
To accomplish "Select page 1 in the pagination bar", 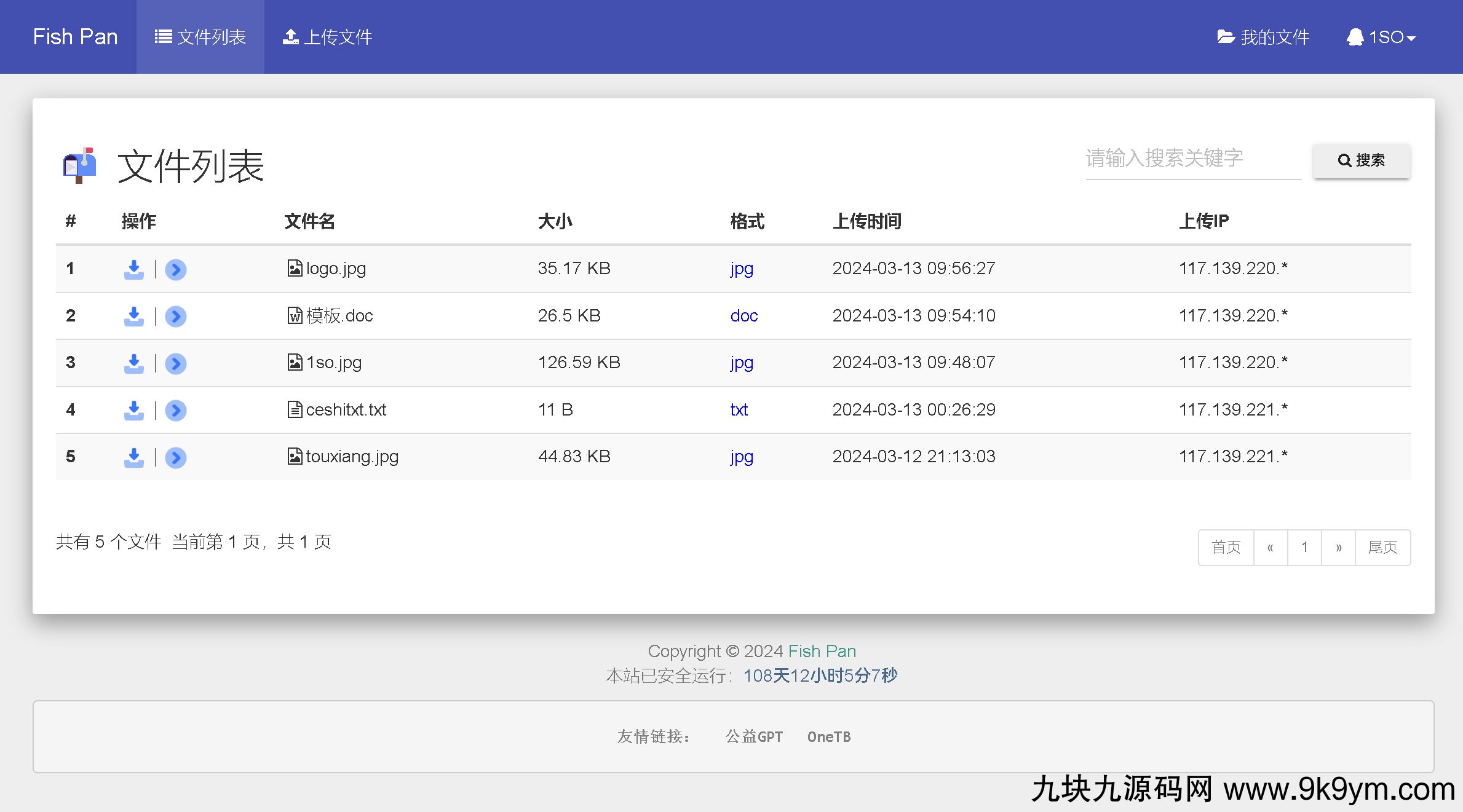I will [x=1304, y=547].
